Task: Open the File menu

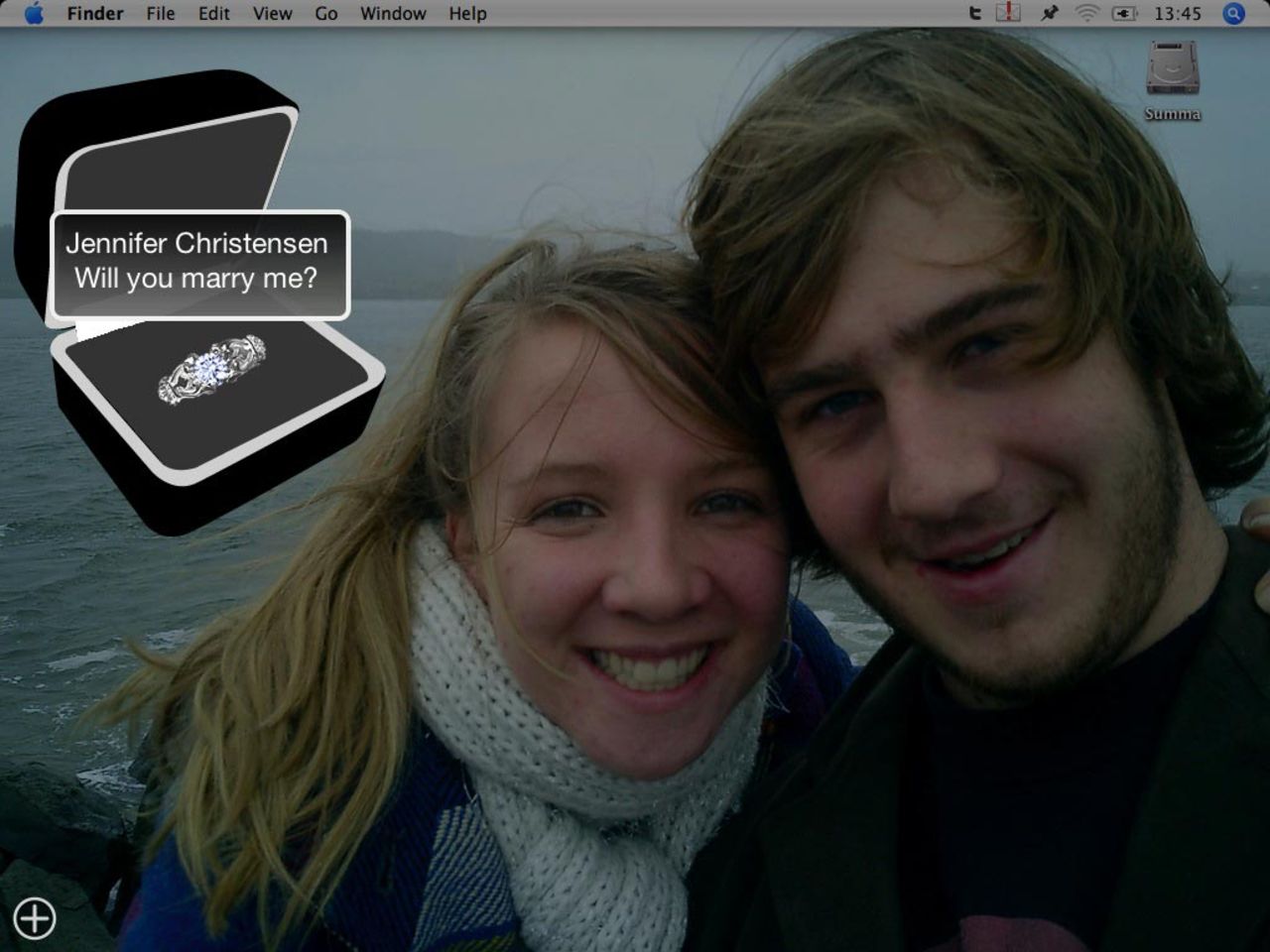Action: pos(160,13)
